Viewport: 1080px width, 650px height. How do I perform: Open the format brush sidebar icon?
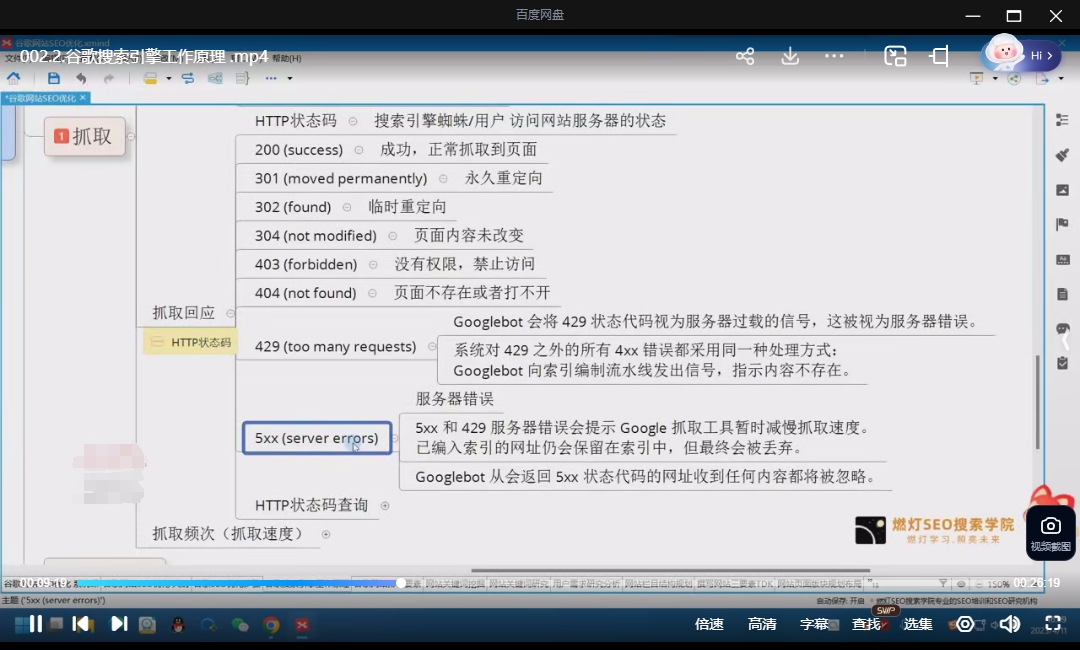(1062, 155)
